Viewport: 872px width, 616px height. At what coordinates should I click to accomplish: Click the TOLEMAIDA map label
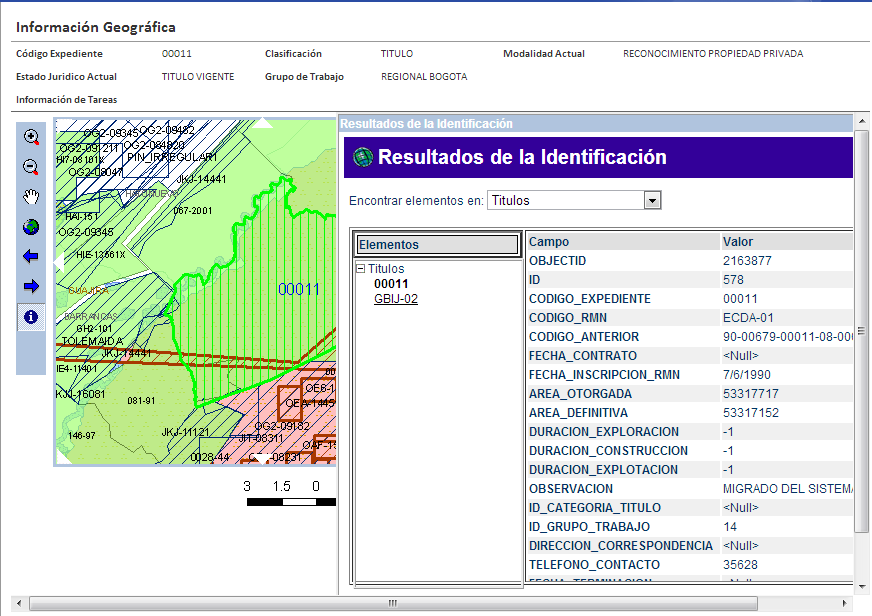[x=92, y=341]
